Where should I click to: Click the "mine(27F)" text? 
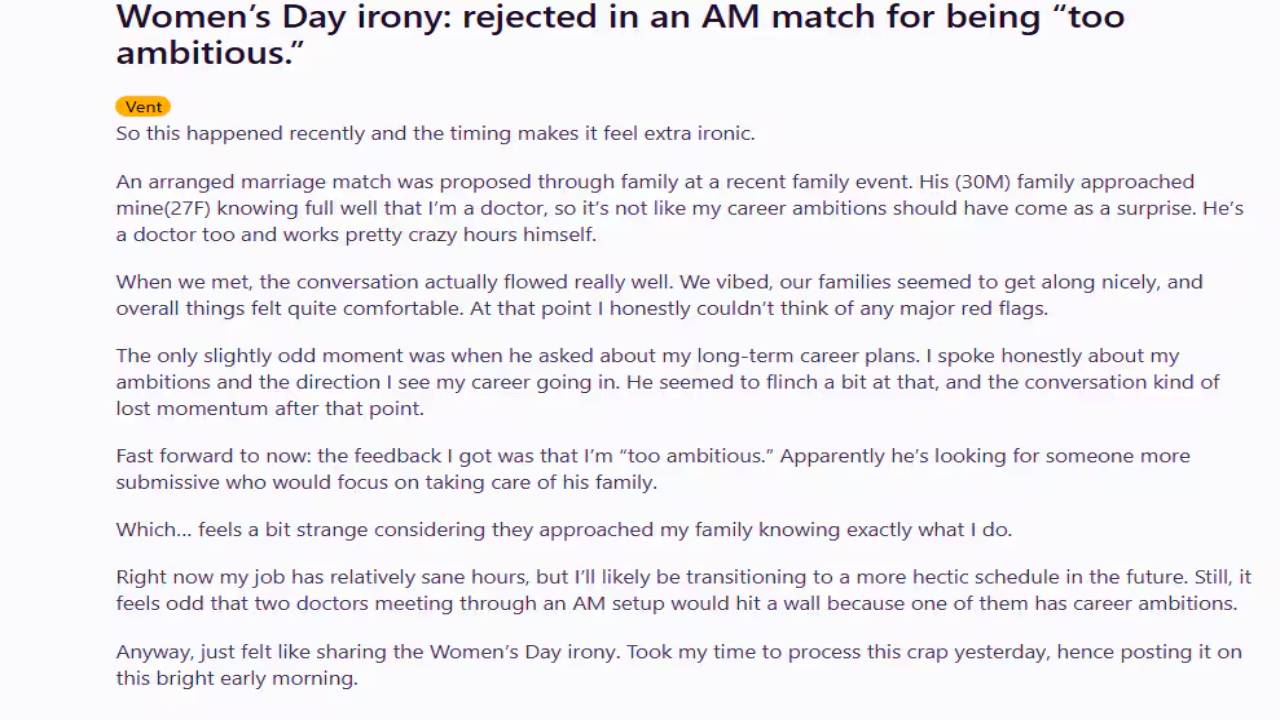tap(163, 208)
